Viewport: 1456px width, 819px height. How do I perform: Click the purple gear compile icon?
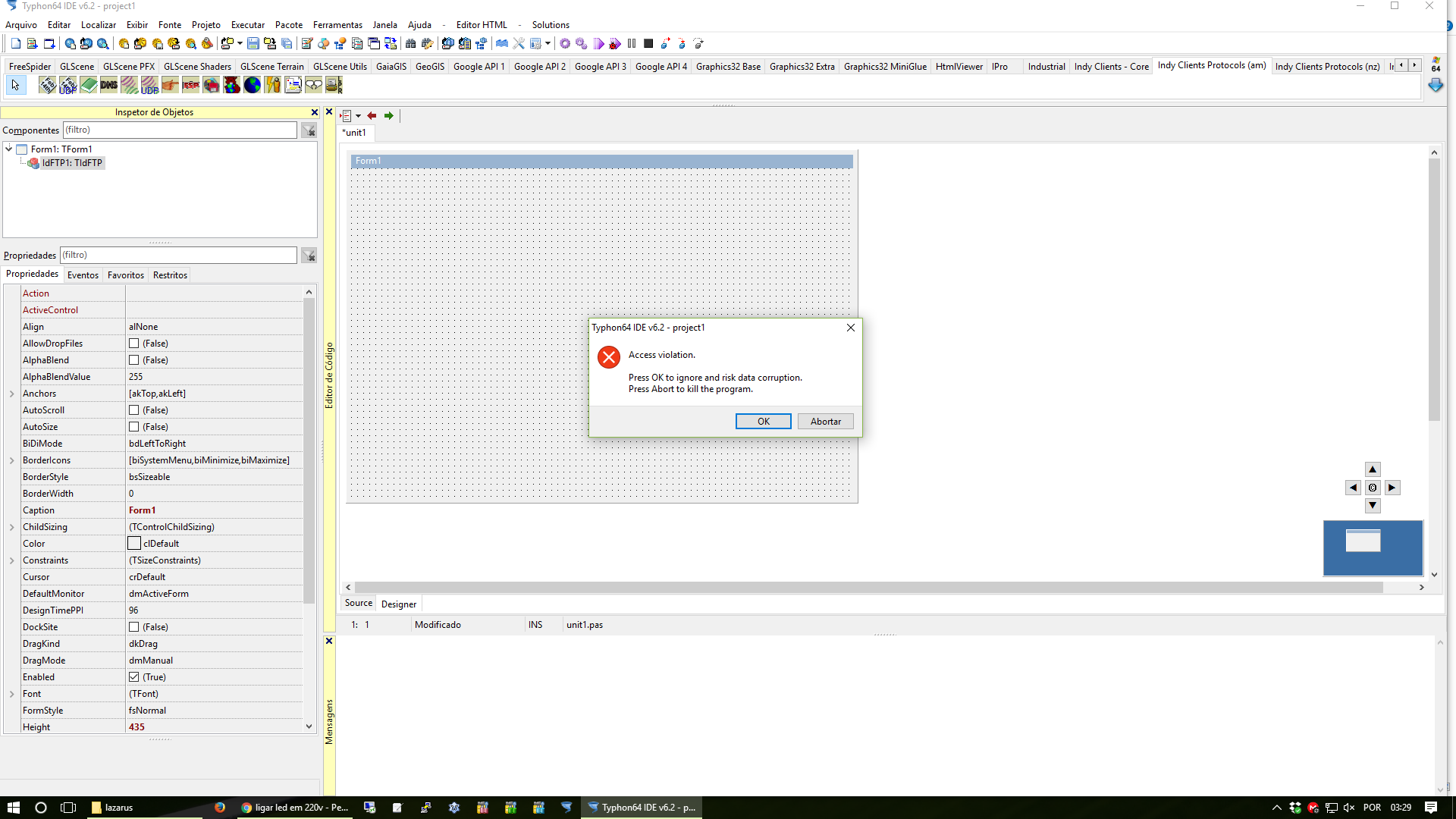click(x=565, y=44)
